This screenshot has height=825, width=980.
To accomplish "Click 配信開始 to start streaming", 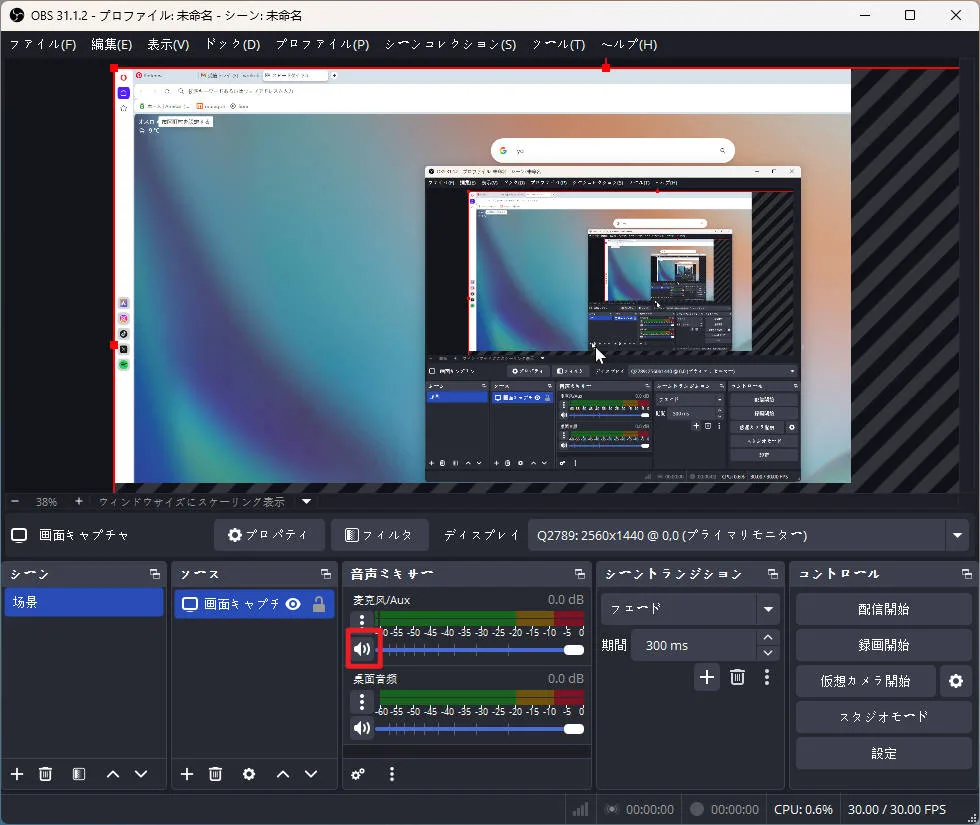I will tap(884, 609).
